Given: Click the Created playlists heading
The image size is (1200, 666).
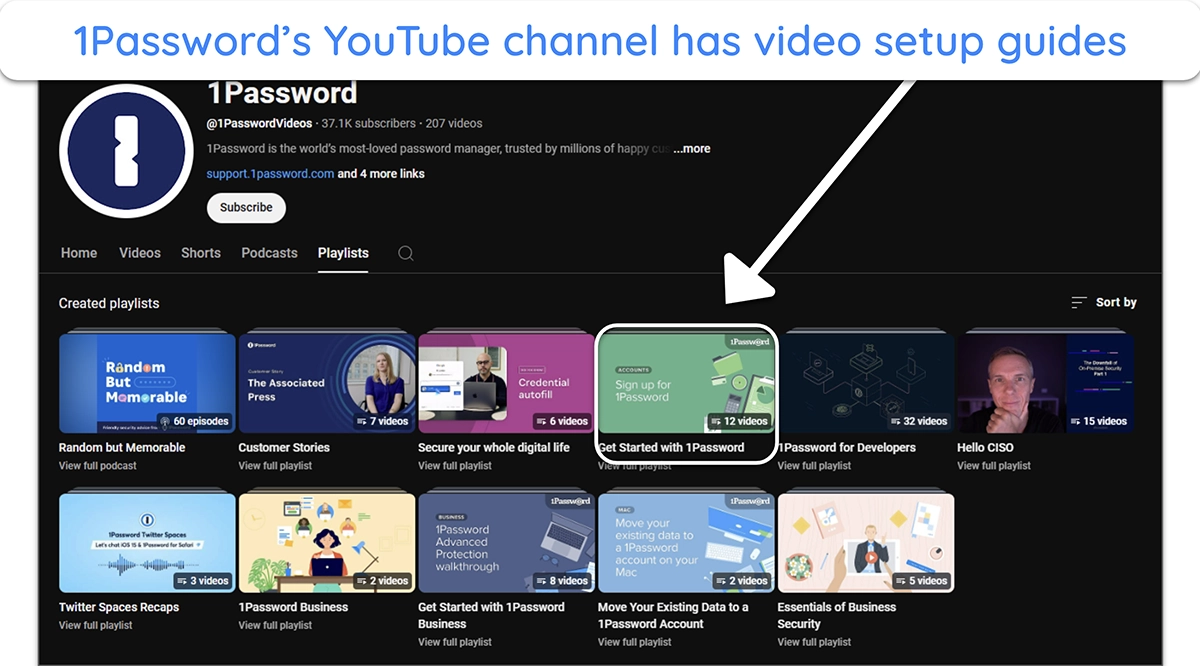Looking at the screenshot, I should [x=109, y=303].
